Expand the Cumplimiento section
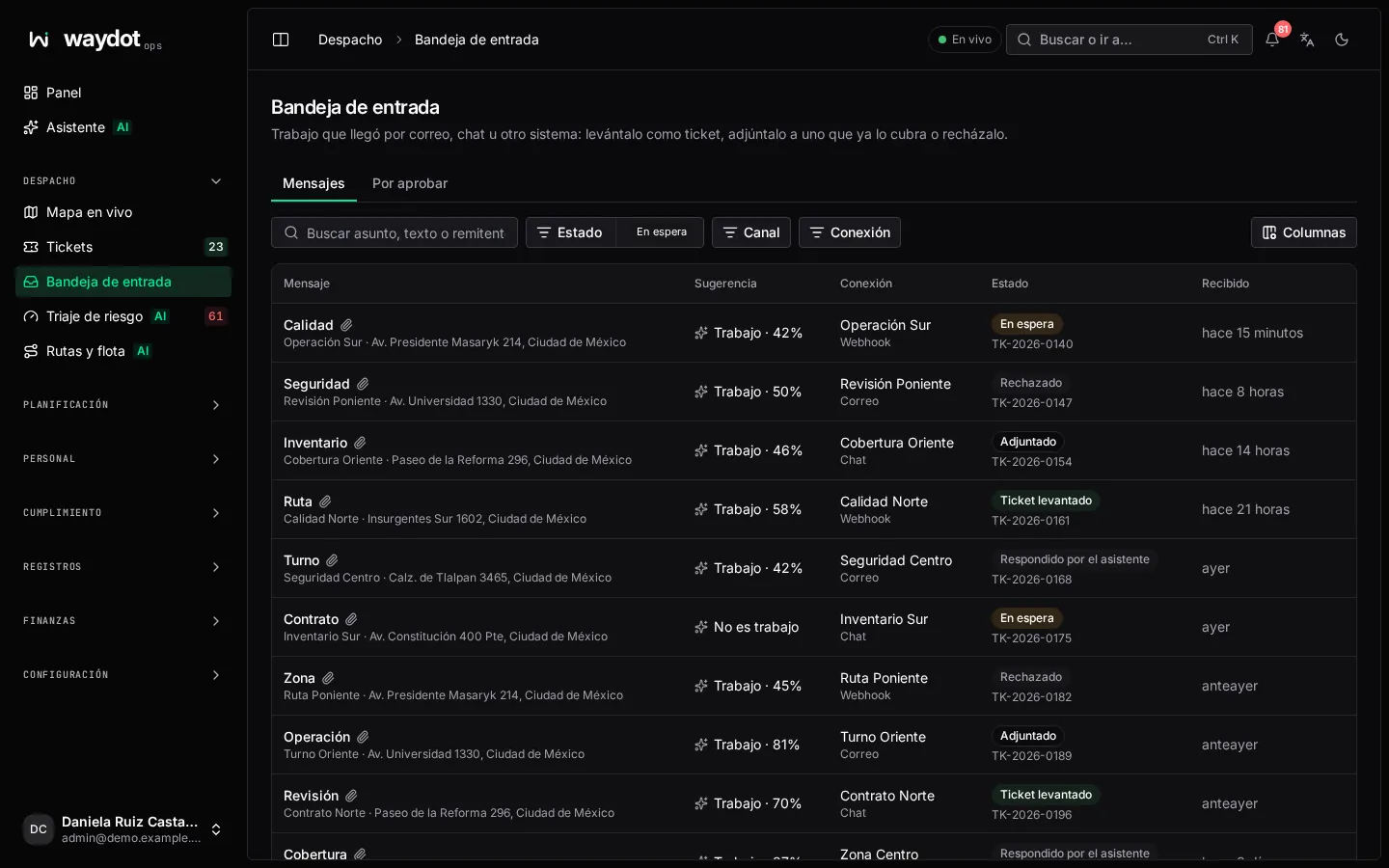The image size is (1389, 868). tap(123, 513)
